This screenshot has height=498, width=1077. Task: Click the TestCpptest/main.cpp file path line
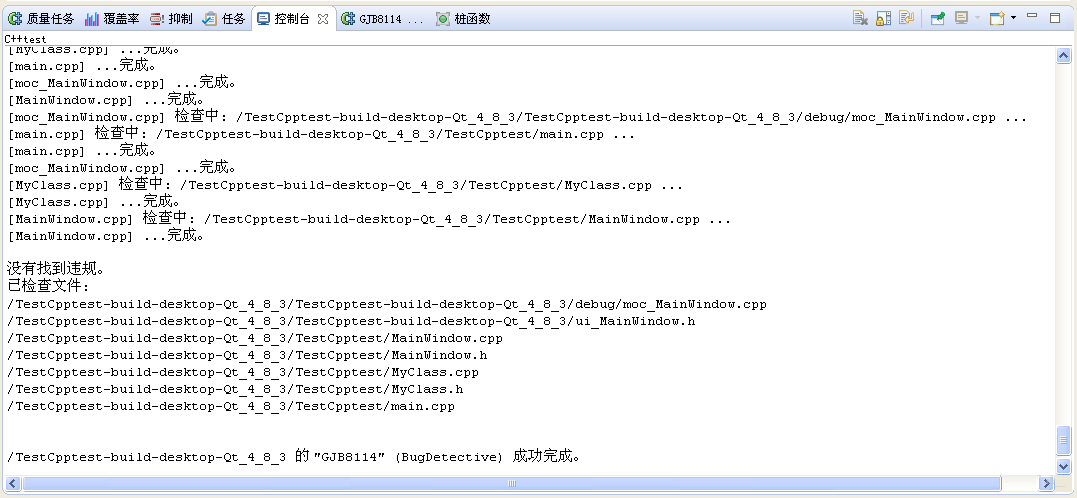231,406
